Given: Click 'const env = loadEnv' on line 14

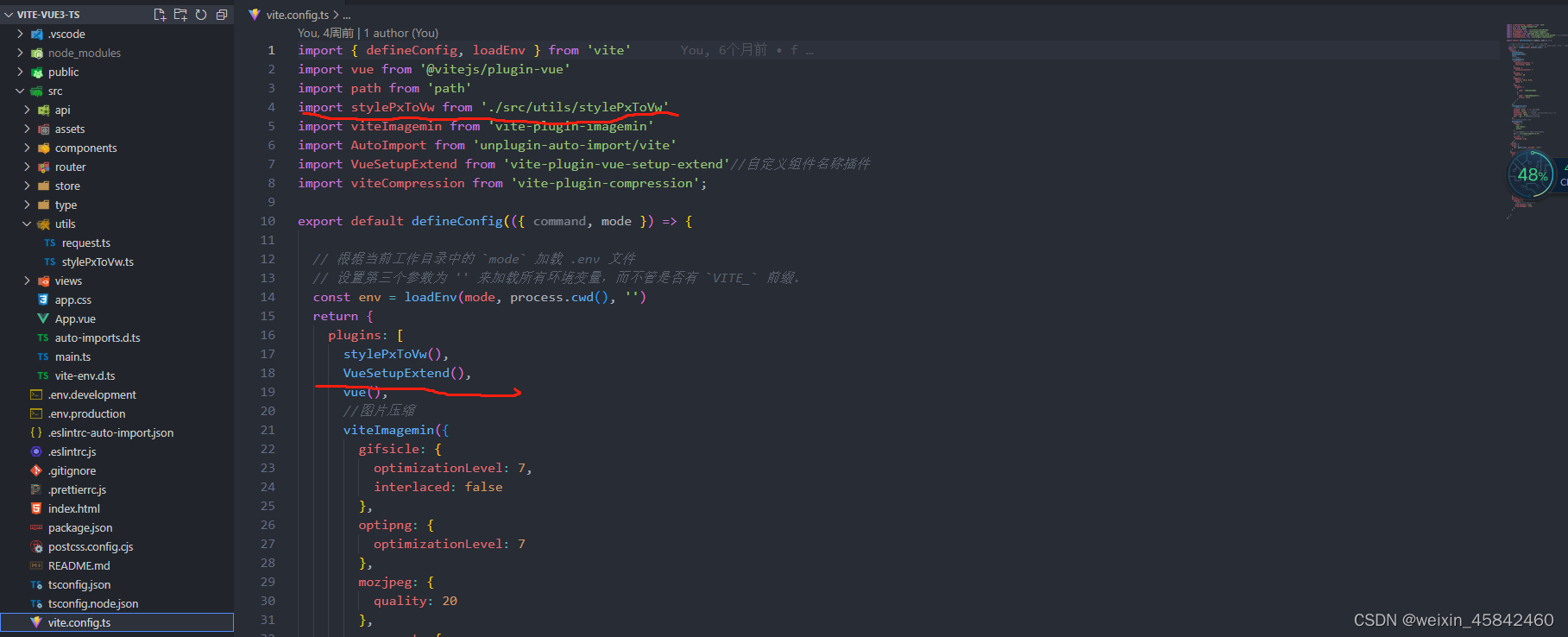Looking at the screenshot, I should click(x=387, y=297).
